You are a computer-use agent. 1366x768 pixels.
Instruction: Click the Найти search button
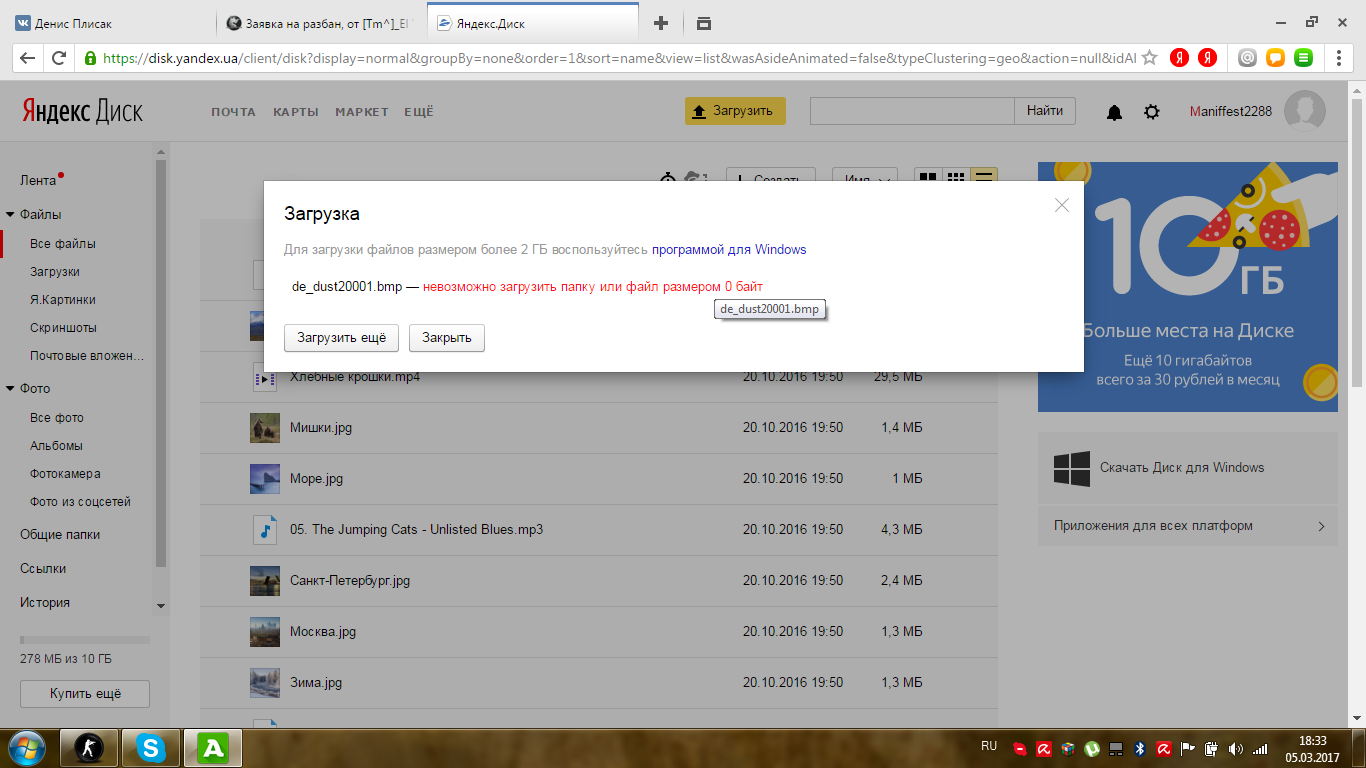click(x=1045, y=111)
